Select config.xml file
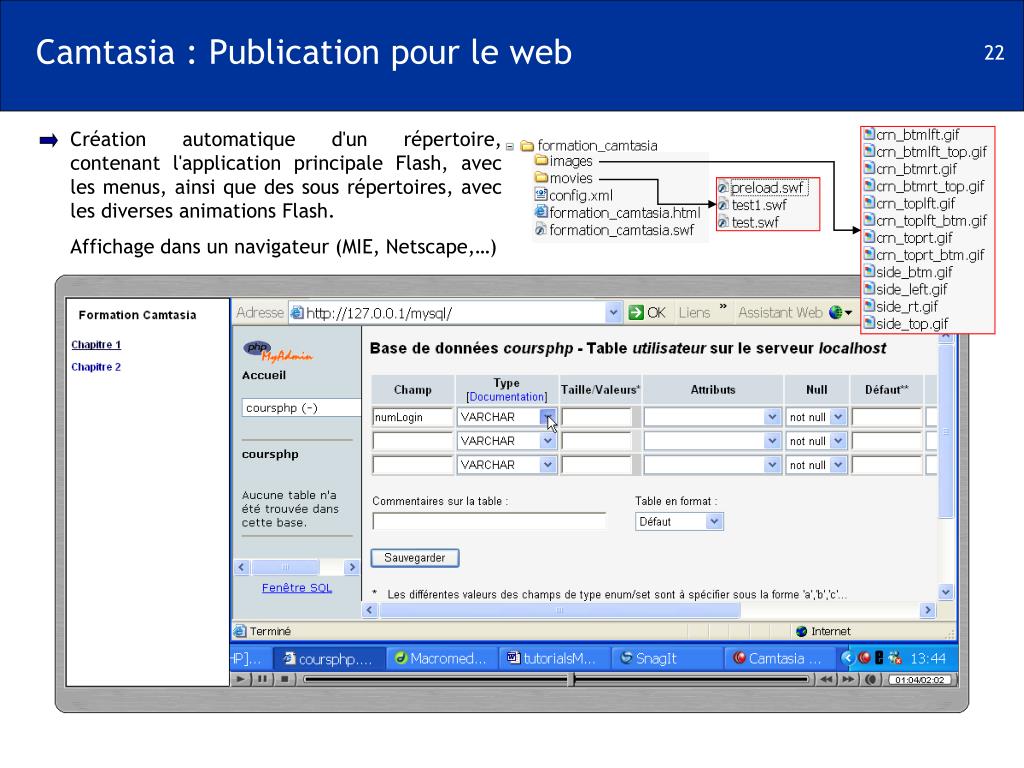 click(x=573, y=195)
